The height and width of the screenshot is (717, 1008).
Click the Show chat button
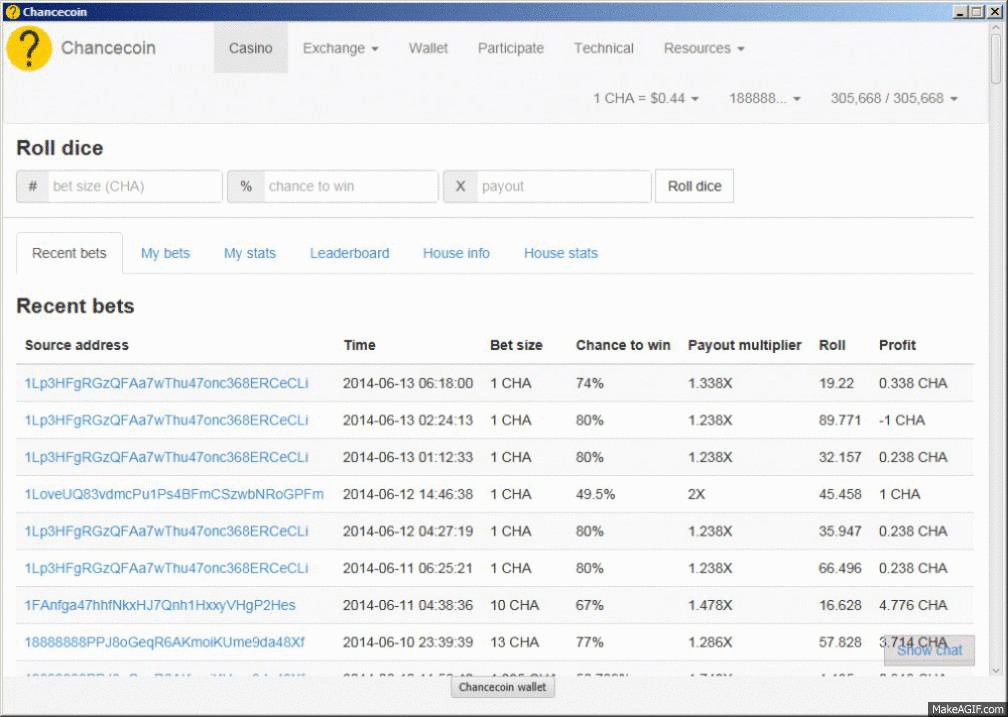tap(930, 651)
